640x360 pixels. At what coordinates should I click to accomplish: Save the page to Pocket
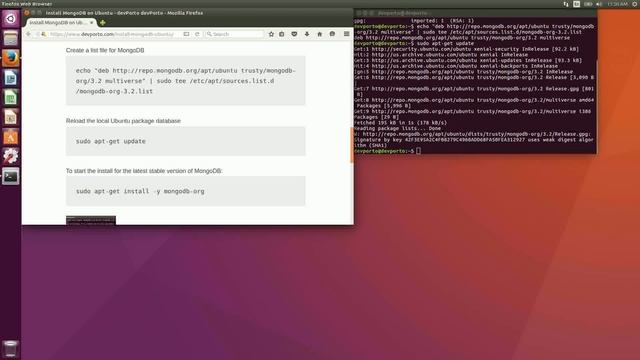click(x=294, y=34)
